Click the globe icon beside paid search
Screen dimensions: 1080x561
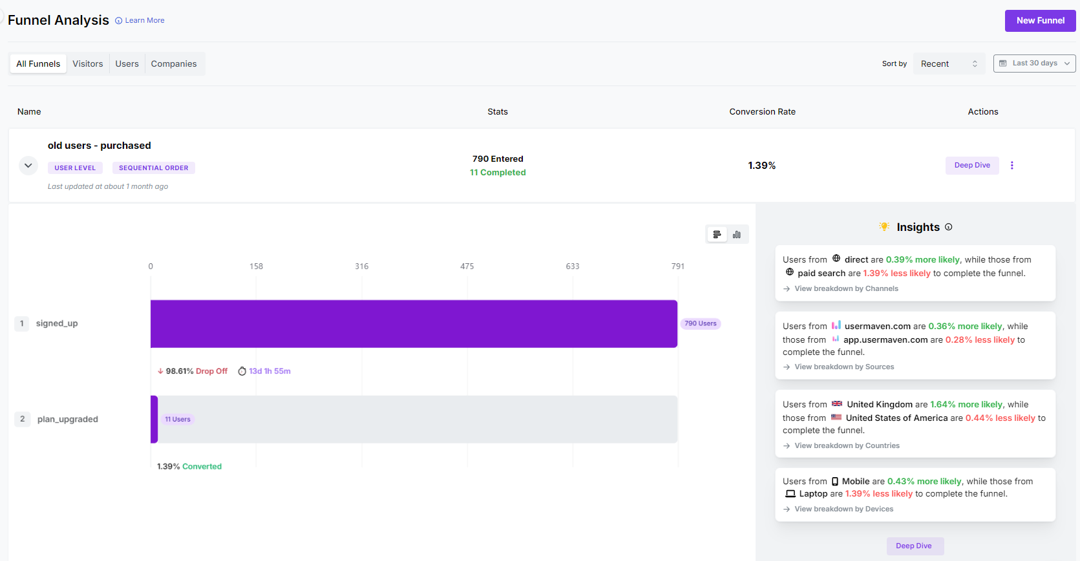tap(789, 272)
